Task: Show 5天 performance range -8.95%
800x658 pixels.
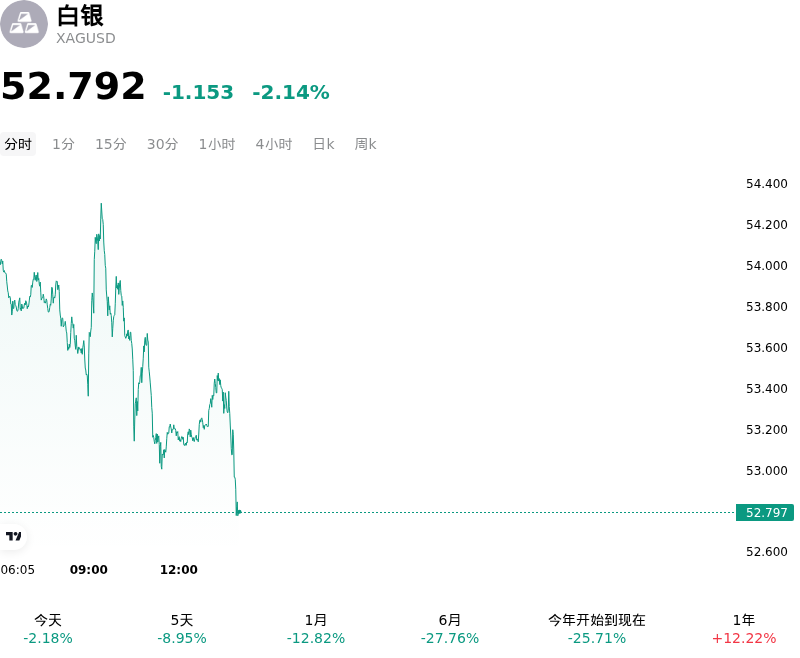Action: point(182,629)
